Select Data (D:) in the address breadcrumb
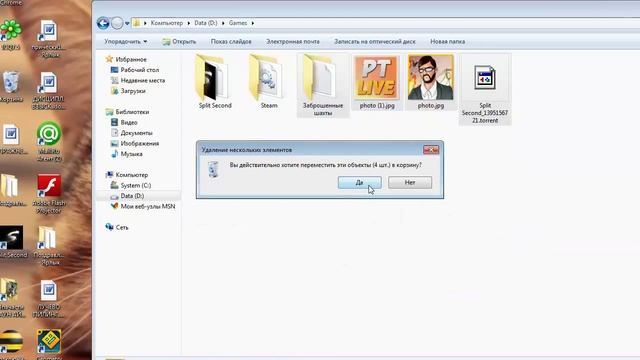Screen dimensions: 640x360 pos(206,23)
